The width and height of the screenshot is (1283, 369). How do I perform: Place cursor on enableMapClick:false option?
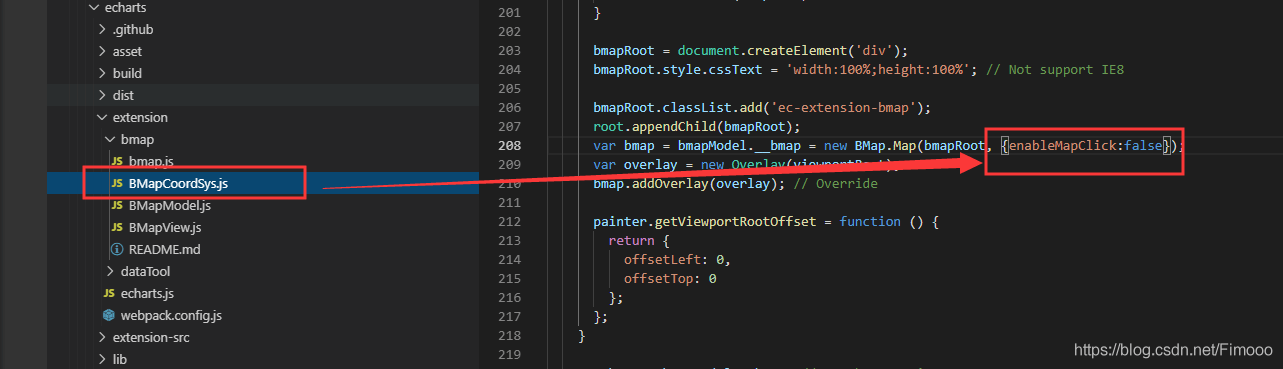click(x=1085, y=146)
